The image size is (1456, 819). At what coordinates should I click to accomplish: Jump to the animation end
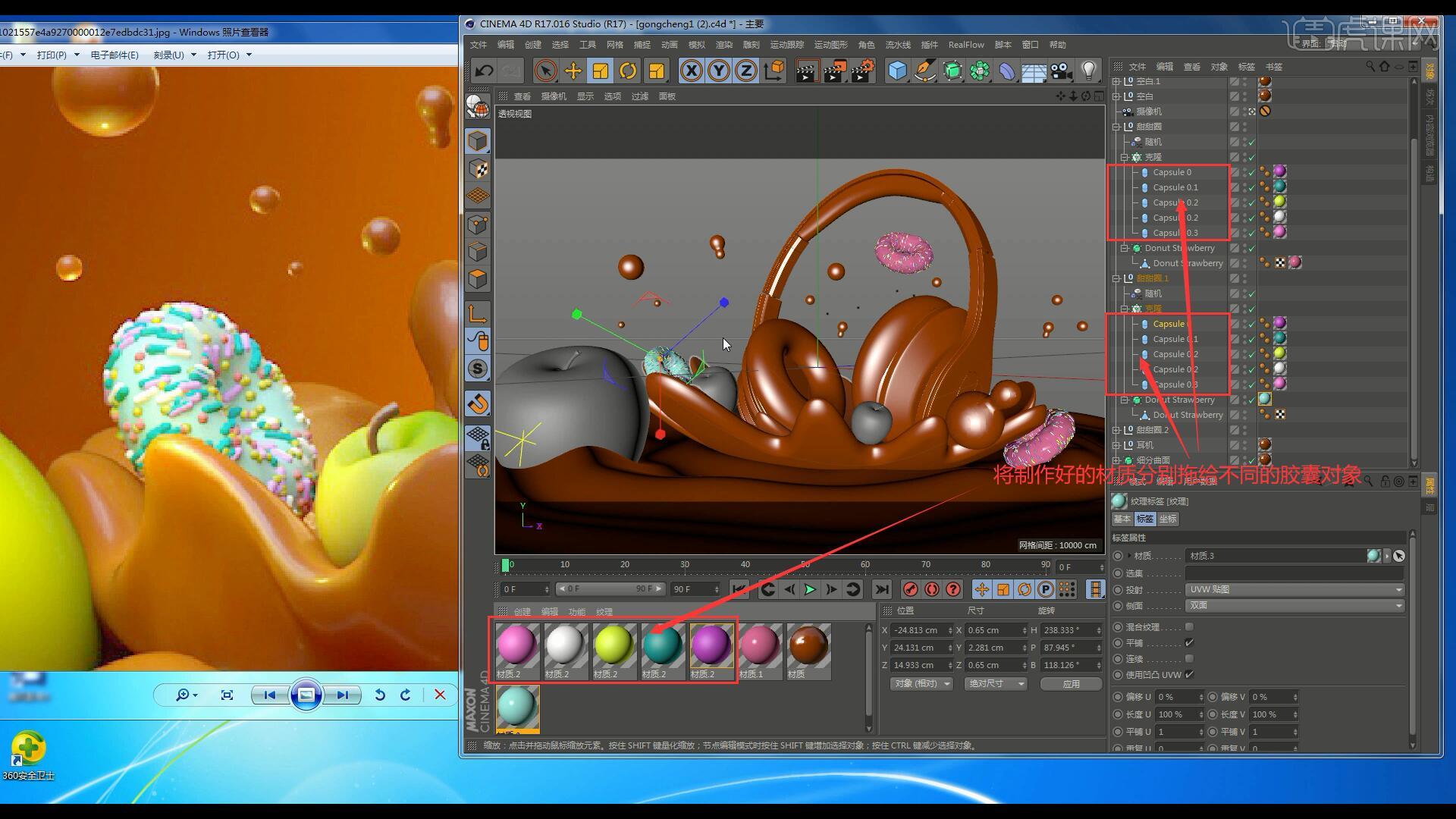881,589
